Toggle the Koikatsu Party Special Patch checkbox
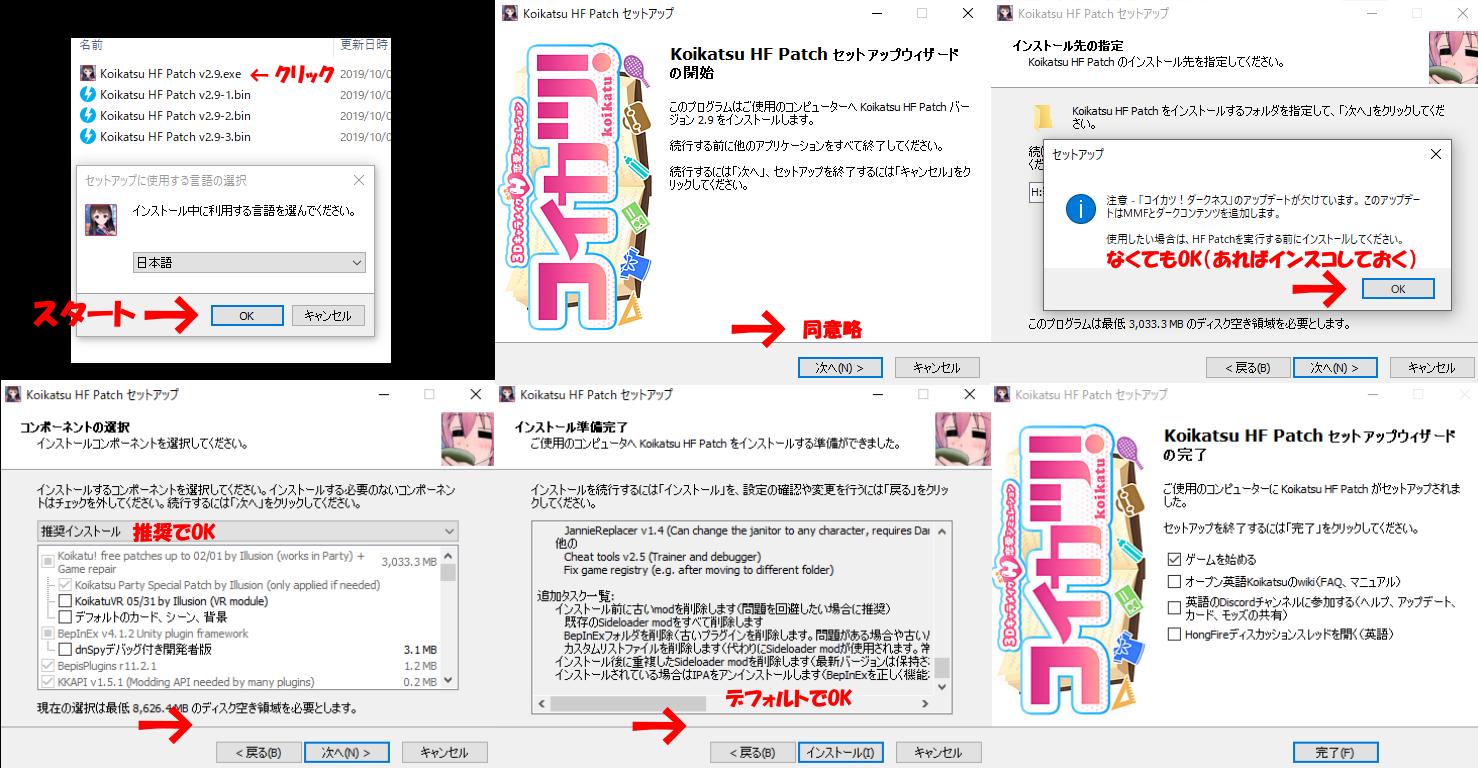1478x768 pixels. (x=65, y=585)
